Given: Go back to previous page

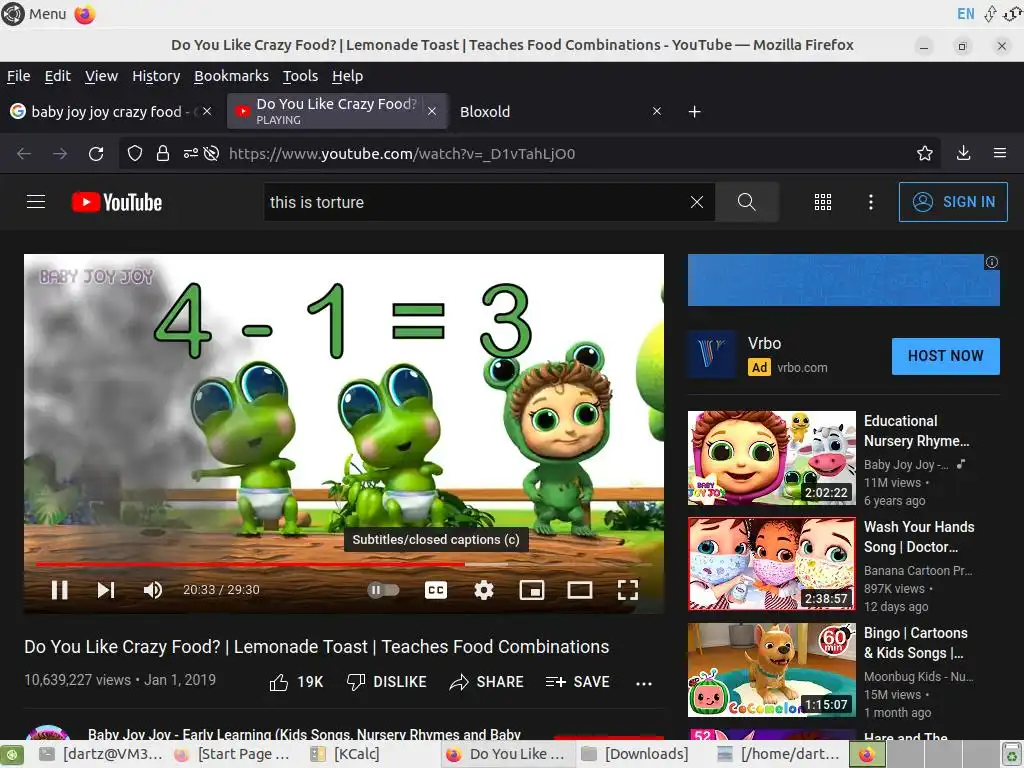Looking at the screenshot, I should [x=24, y=153].
